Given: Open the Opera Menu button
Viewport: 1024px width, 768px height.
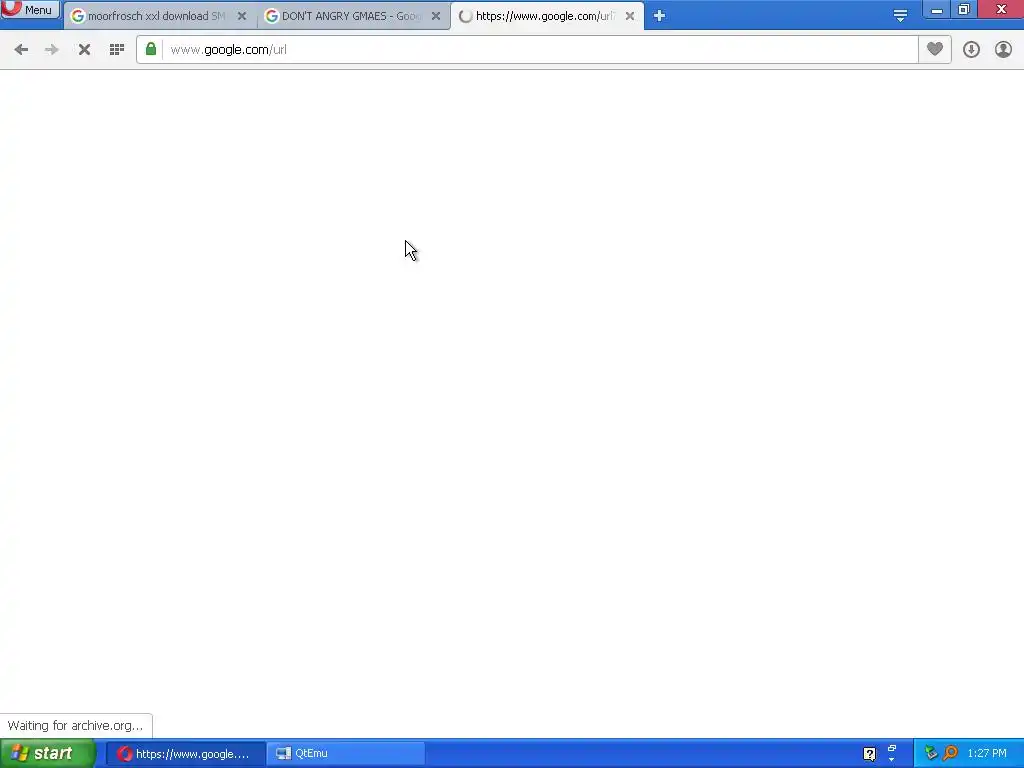Looking at the screenshot, I should point(30,10).
